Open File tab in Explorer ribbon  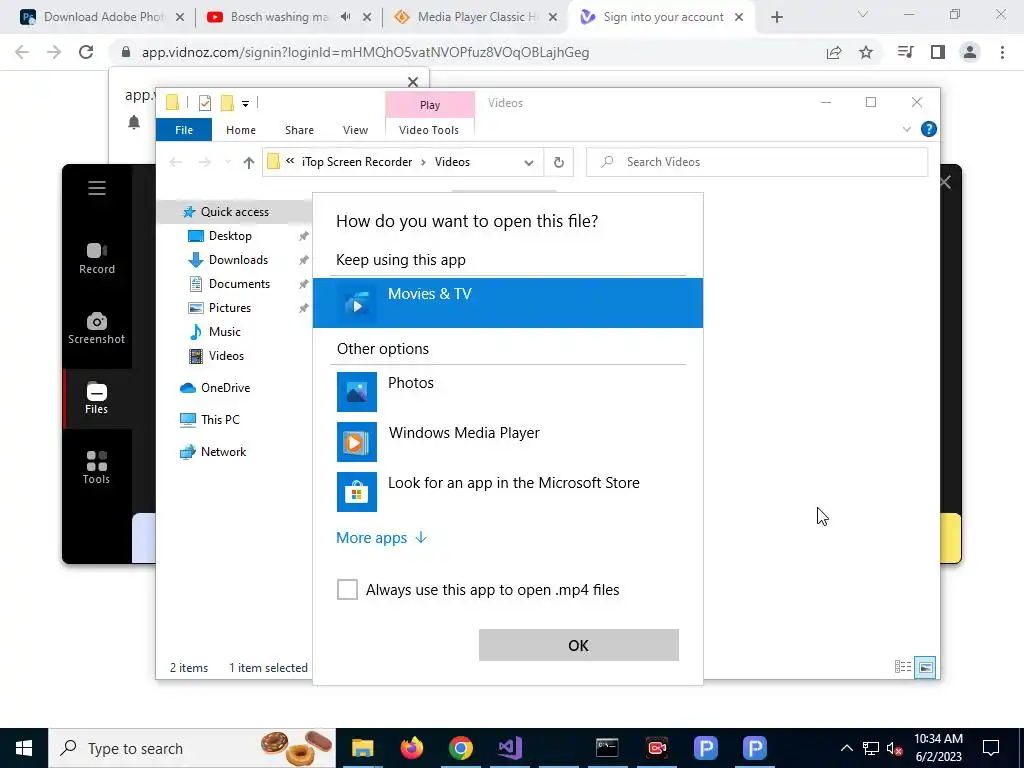(184, 130)
